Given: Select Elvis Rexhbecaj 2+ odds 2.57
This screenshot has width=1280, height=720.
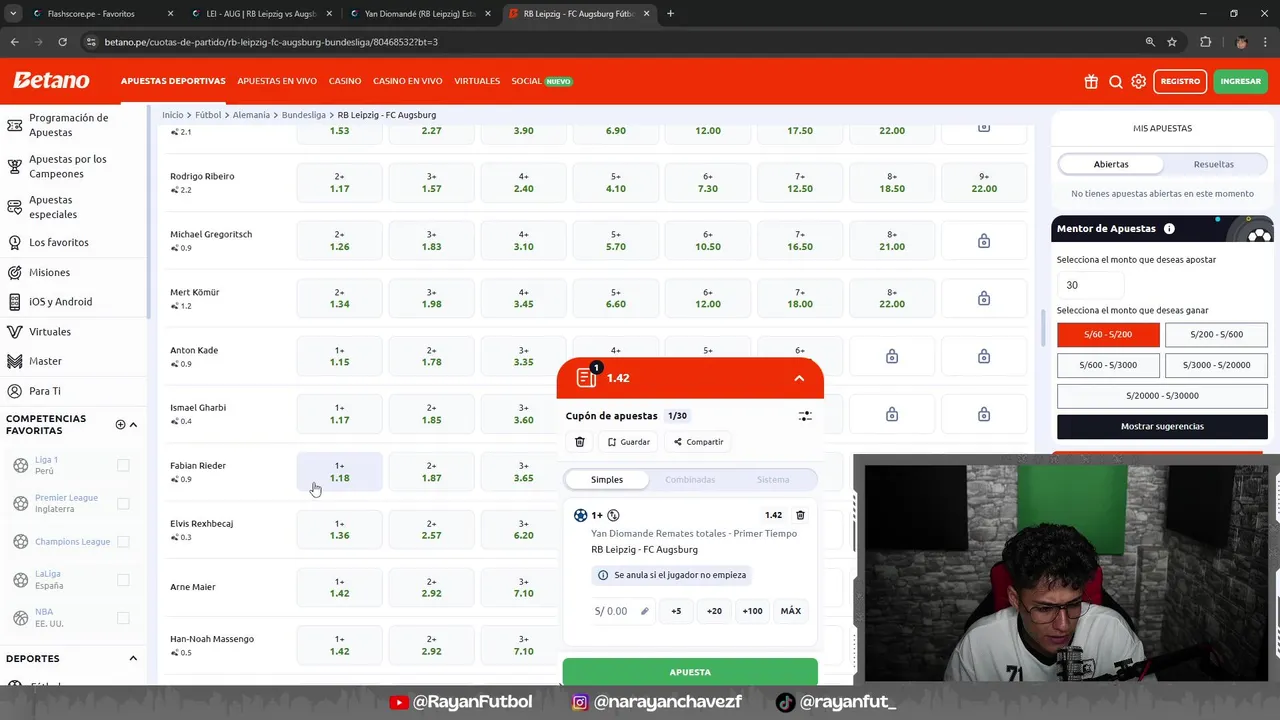Looking at the screenshot, I should pos(432,530).
